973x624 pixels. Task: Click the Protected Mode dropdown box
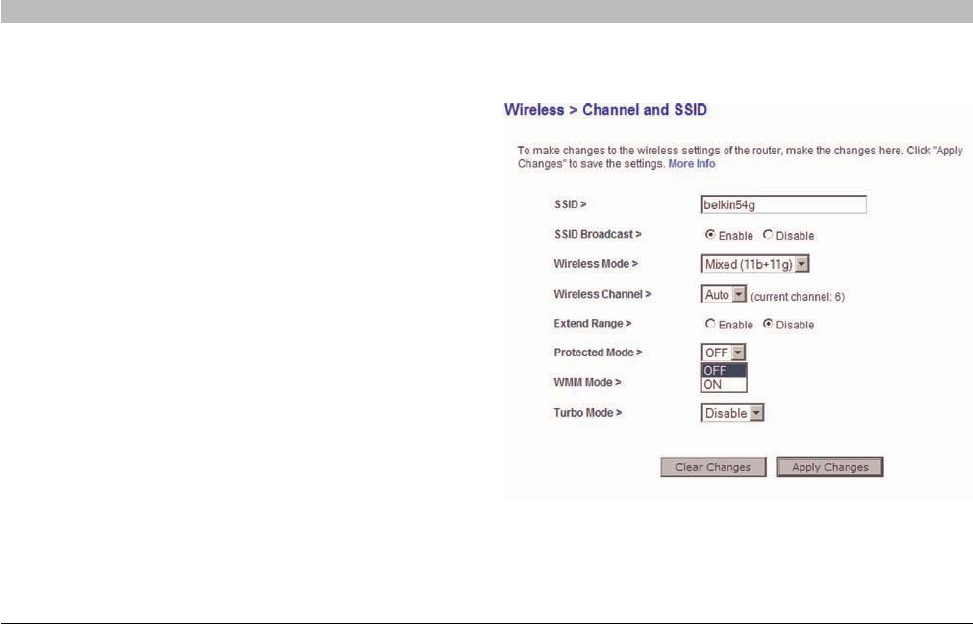pos(724,352)
